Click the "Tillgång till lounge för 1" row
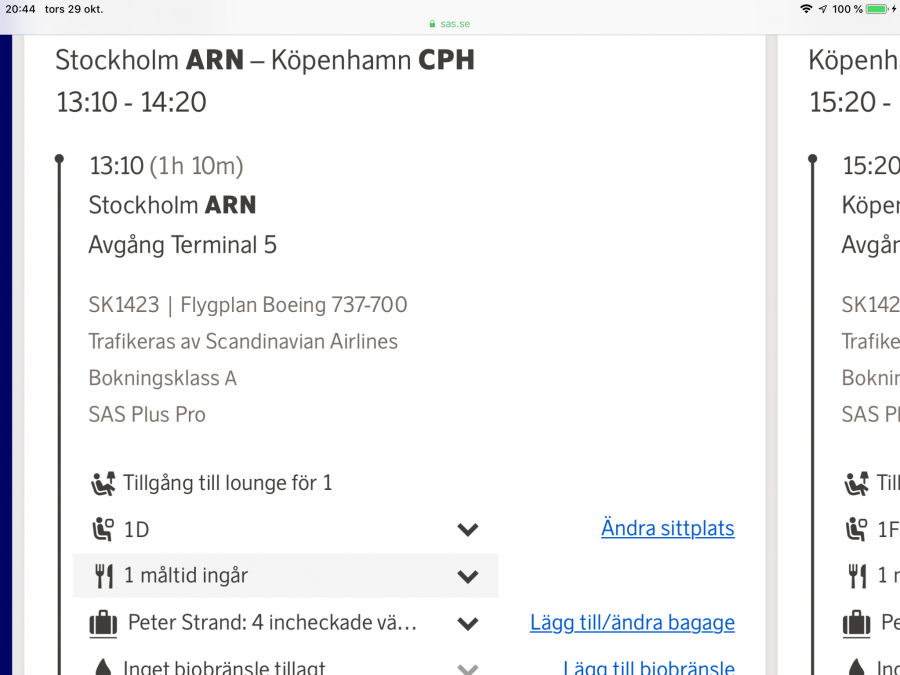The width and height of the screenshot is (900, 675). point(227,484)
